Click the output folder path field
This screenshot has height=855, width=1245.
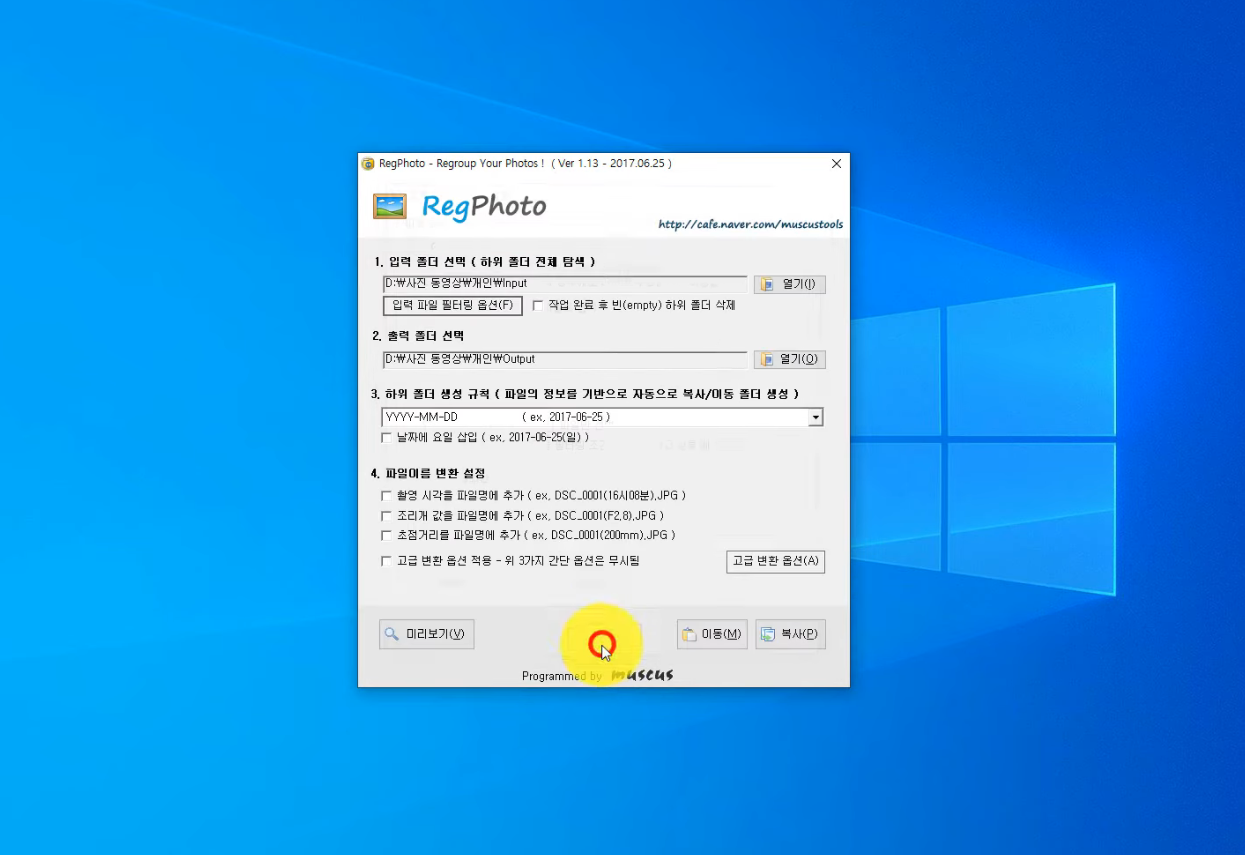(565, 359)
